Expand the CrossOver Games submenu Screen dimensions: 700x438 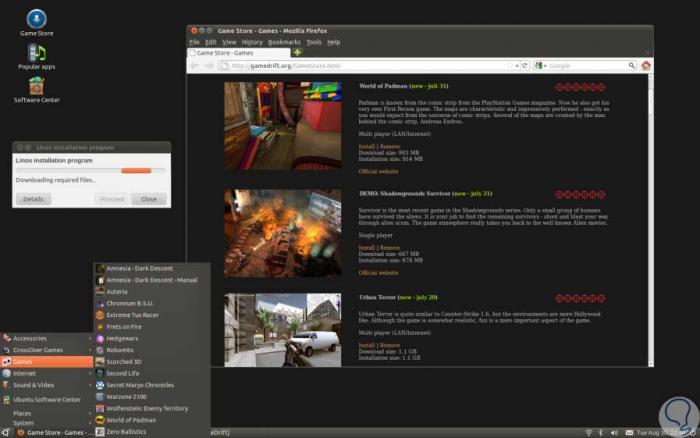point(46,350)
